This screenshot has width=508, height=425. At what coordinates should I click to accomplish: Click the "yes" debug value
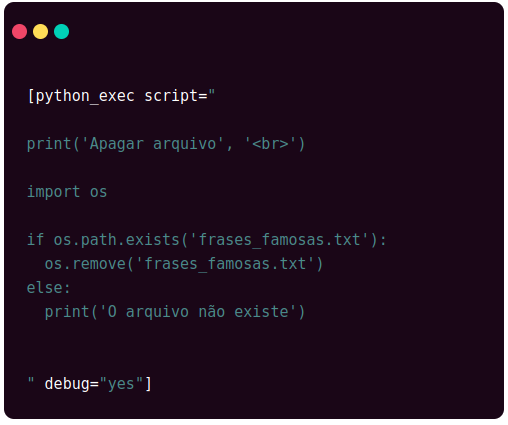[x=121, y=384]
